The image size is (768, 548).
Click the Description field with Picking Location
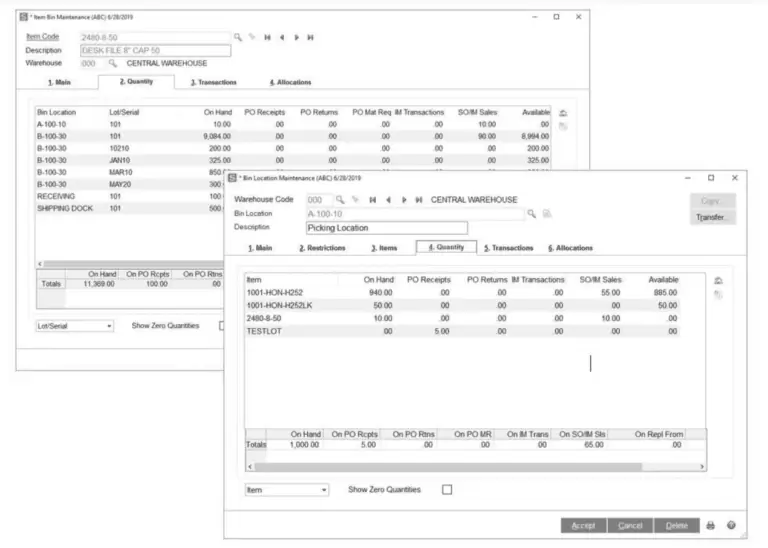click(x=386, y=228)
